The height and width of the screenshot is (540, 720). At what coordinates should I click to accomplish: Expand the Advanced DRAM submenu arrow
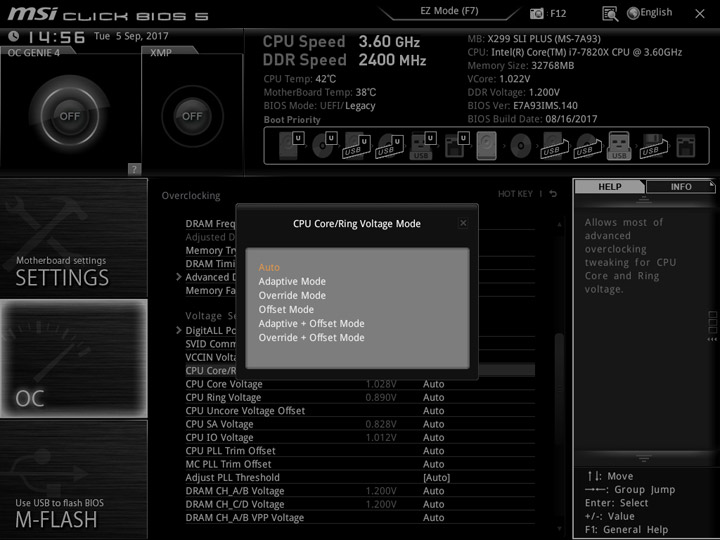[x=179, y=277]
